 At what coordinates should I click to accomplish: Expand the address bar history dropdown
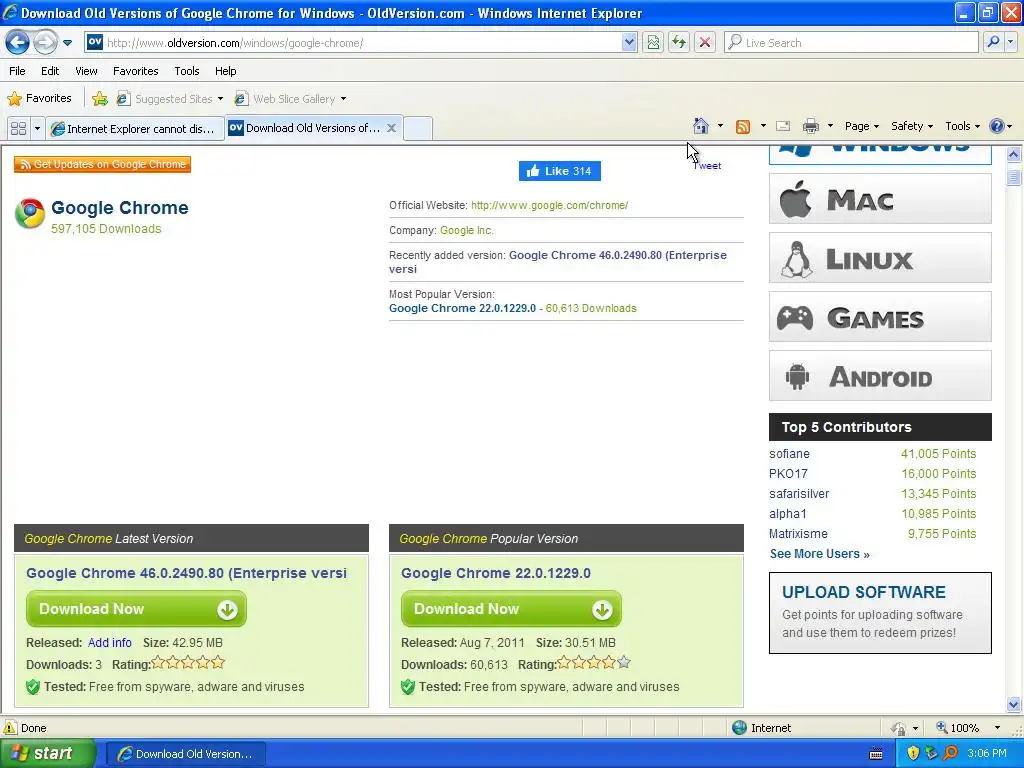628,43
